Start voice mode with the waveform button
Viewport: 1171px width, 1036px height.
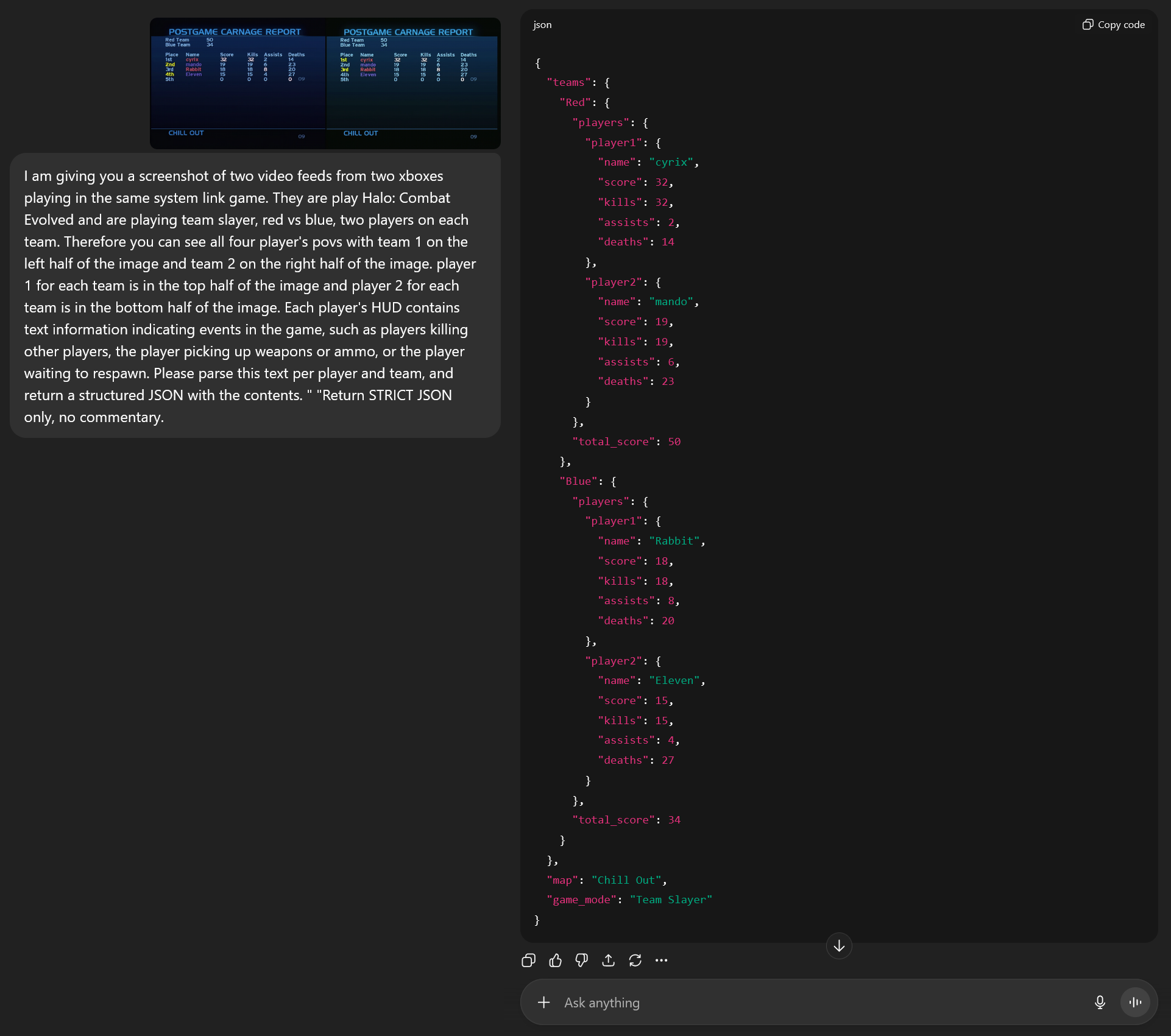point(1135,1003)
